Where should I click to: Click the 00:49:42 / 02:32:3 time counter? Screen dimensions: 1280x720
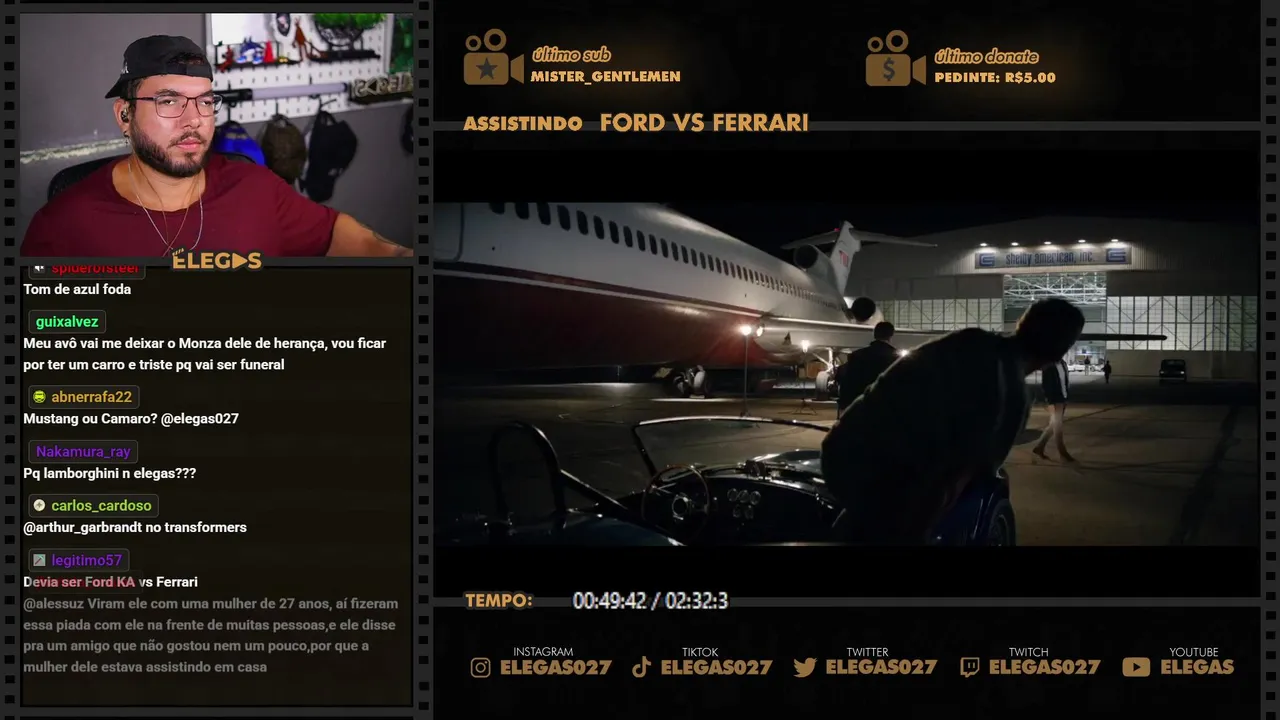[x=650, y=601]
